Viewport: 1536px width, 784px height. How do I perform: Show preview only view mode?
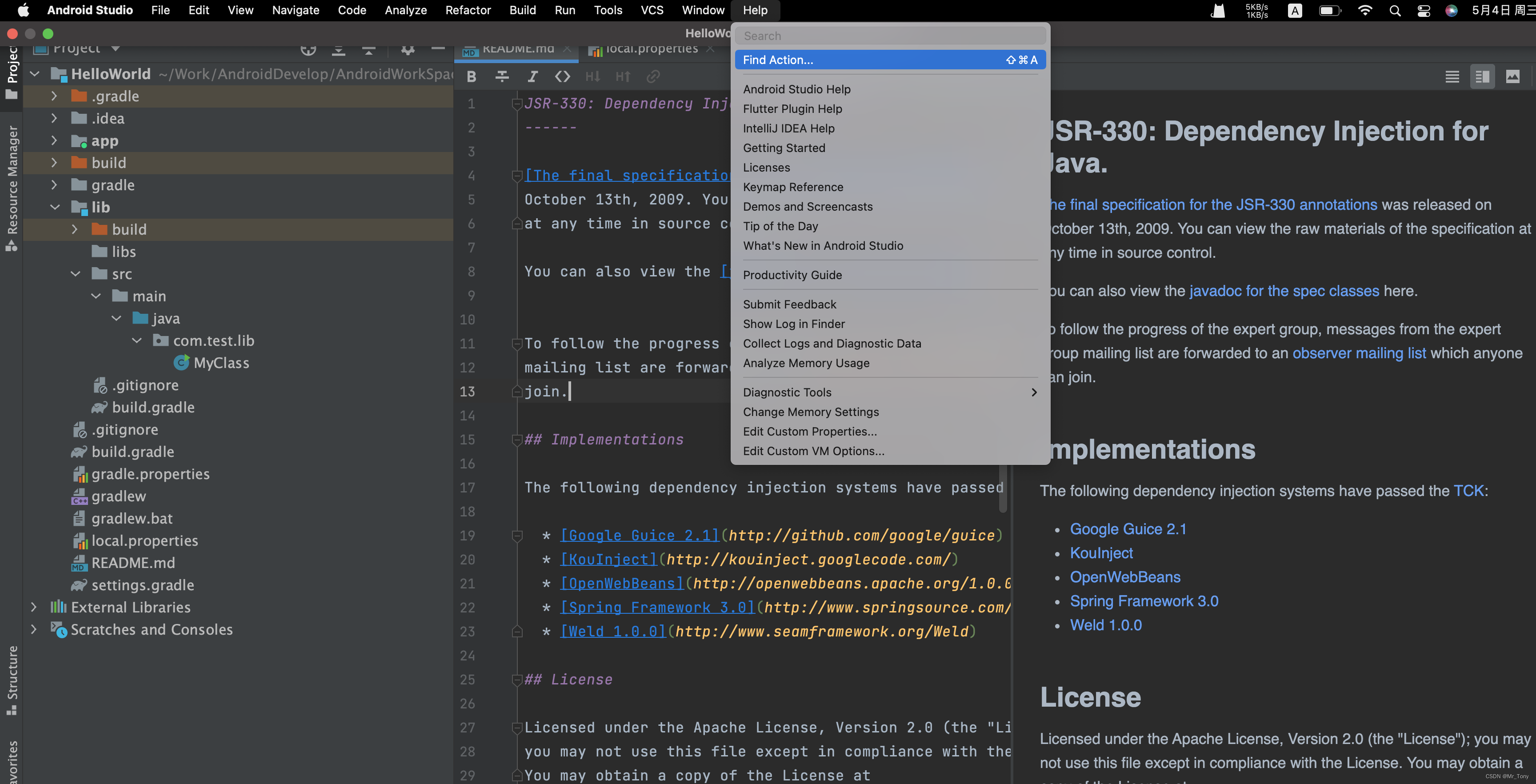pos(1513,76)
